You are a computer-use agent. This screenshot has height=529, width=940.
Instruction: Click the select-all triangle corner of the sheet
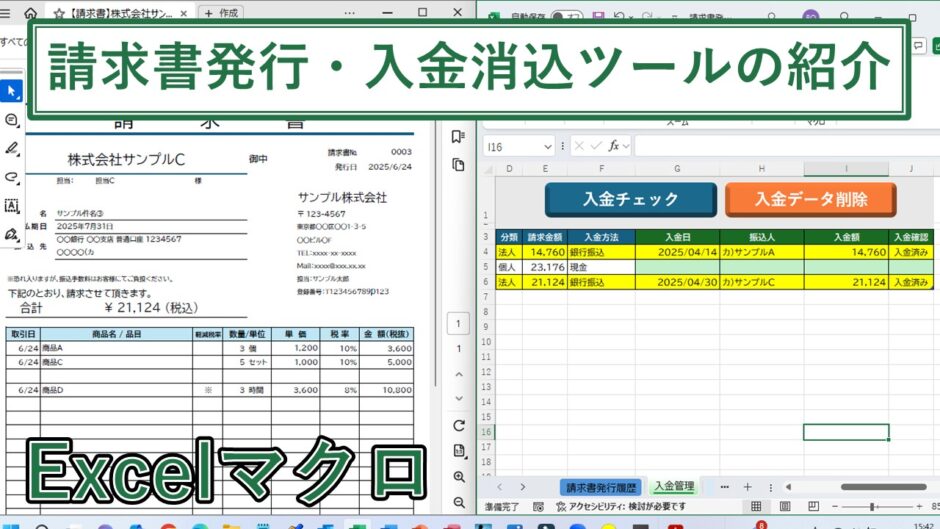click(489, 170)
